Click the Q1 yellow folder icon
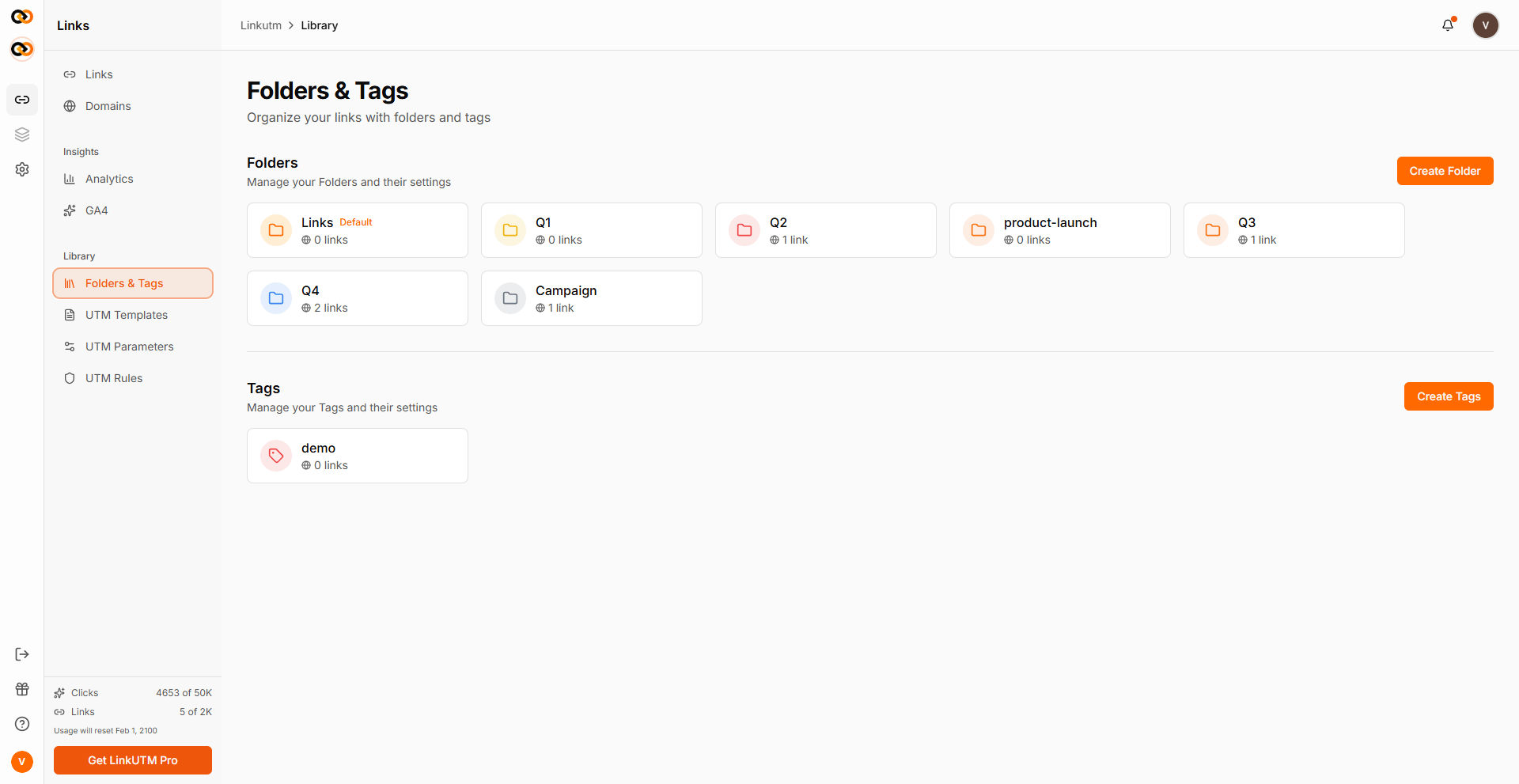 (x=510, y=230)
